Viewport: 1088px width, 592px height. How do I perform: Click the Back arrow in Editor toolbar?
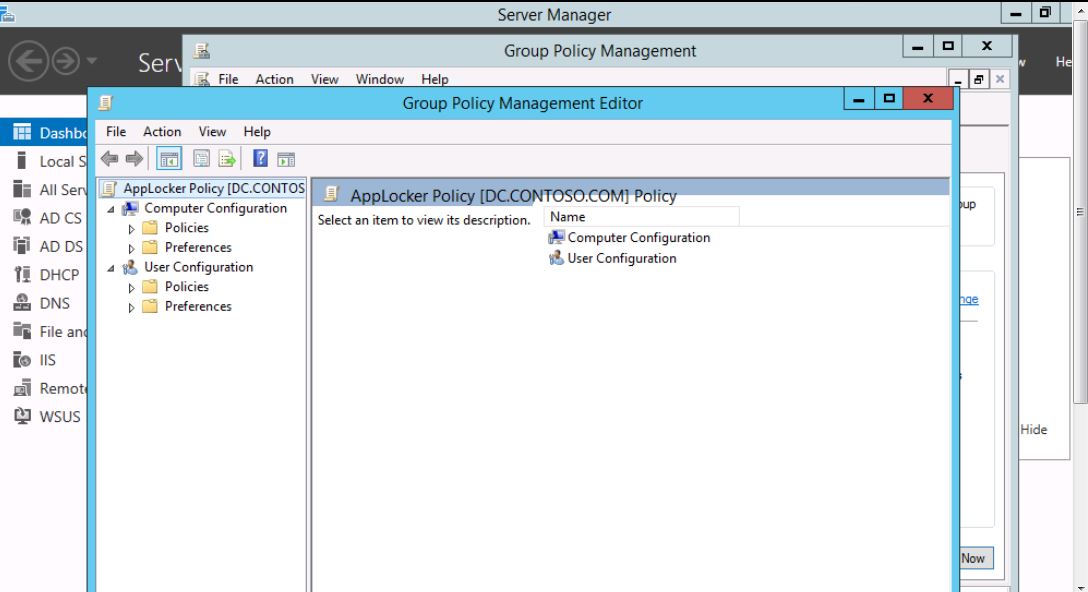(x=109, y=159)
